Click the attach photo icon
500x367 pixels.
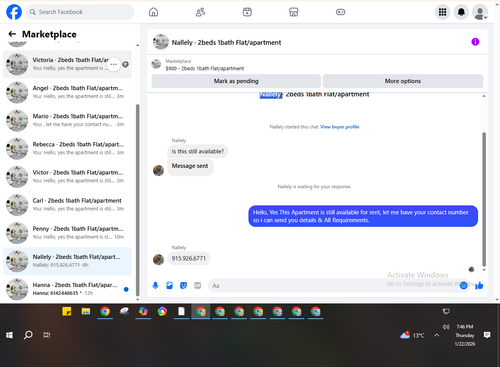coord(169,285)
